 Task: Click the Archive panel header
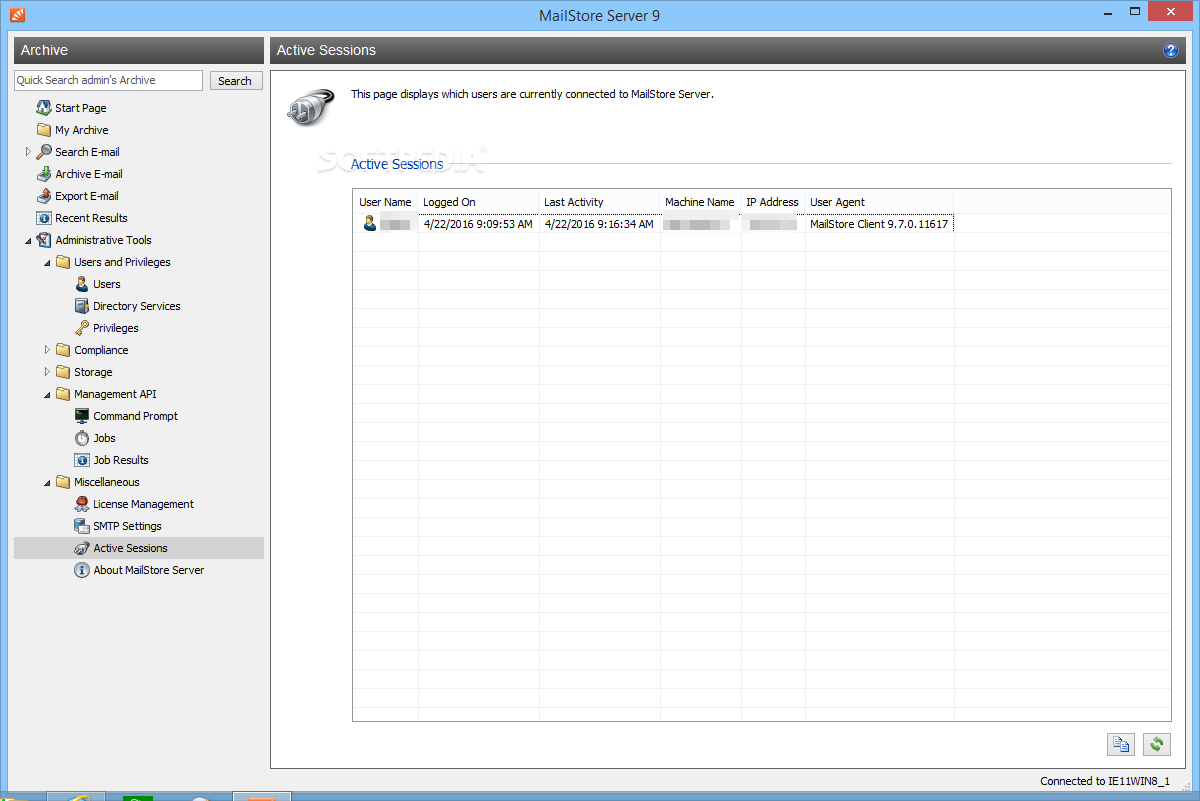[139, 50]
